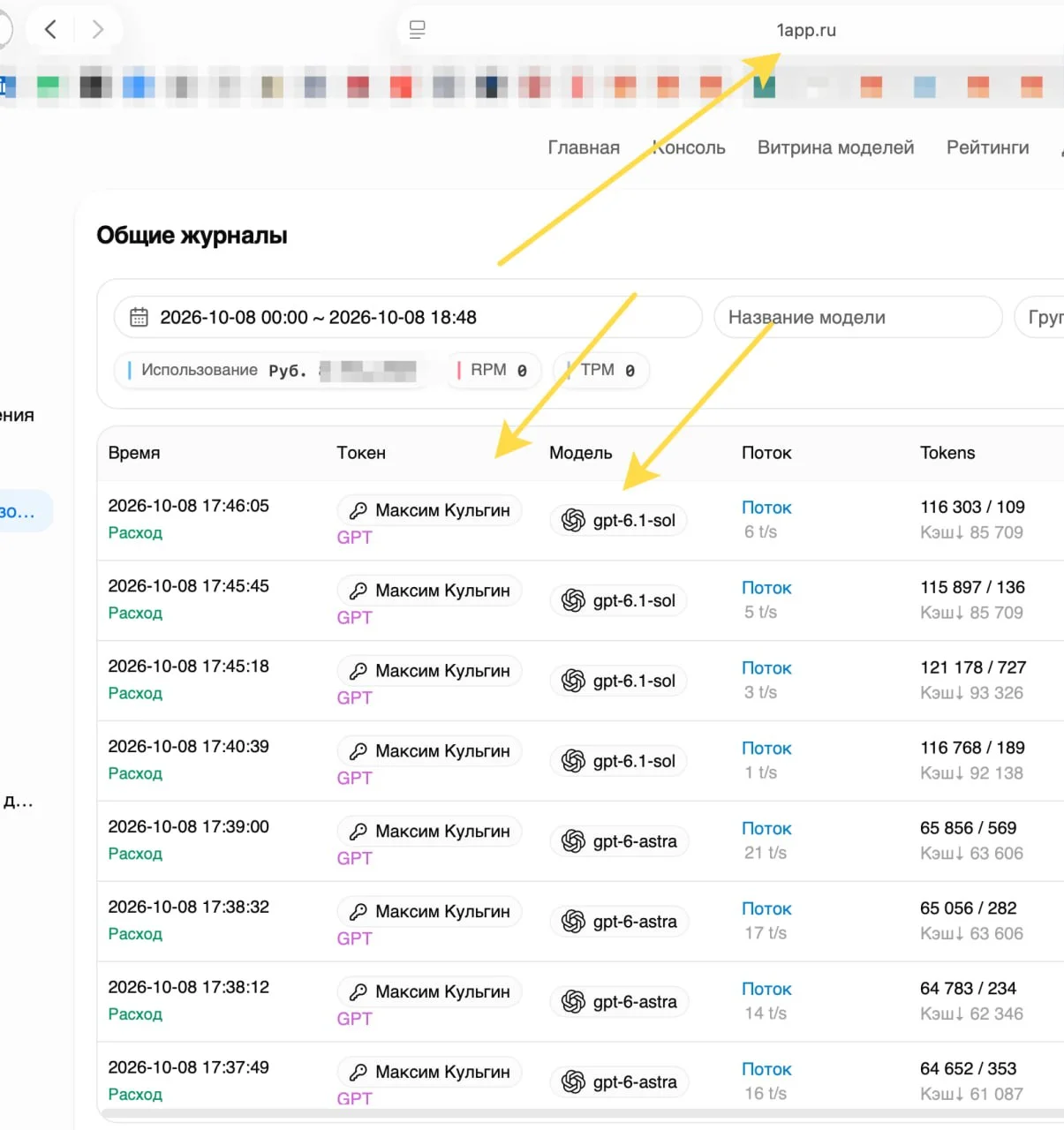Click the key icon in the 17:37:49 row
Viewport: 1064px width, 1130px height.
(358, 1072)
